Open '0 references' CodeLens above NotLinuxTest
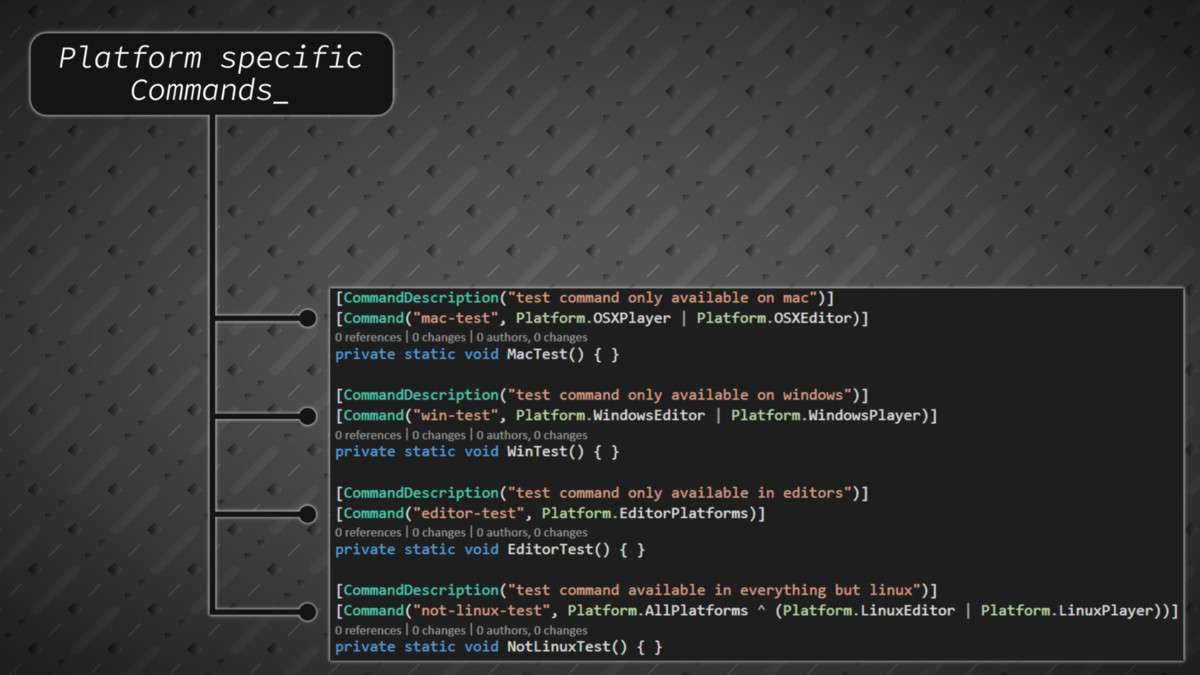1200x675 pixels. (x=368, y=631)
